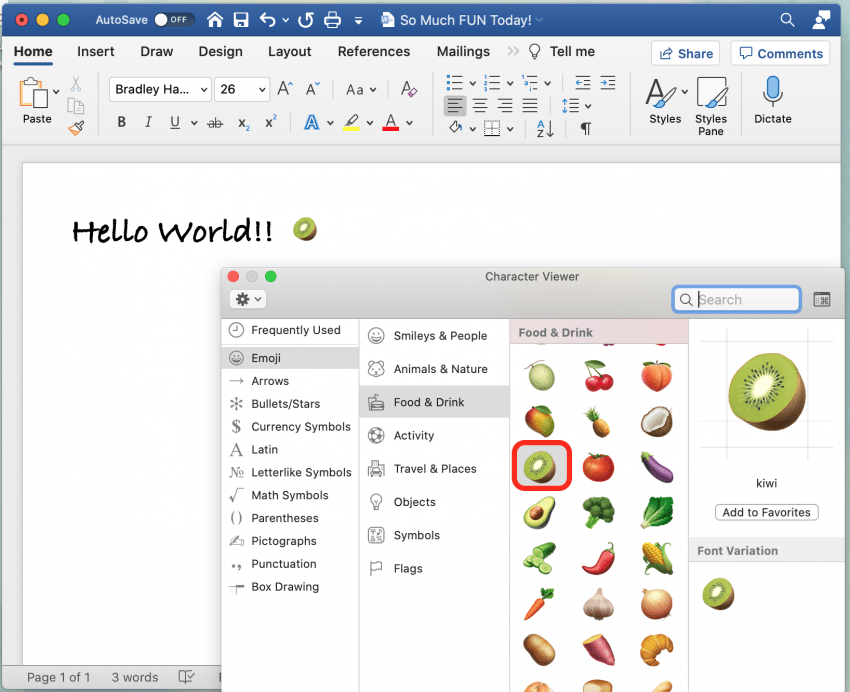Clear all formatting with the eraser A icon
This screenshot has width=850, height=692.
[409, 89]
